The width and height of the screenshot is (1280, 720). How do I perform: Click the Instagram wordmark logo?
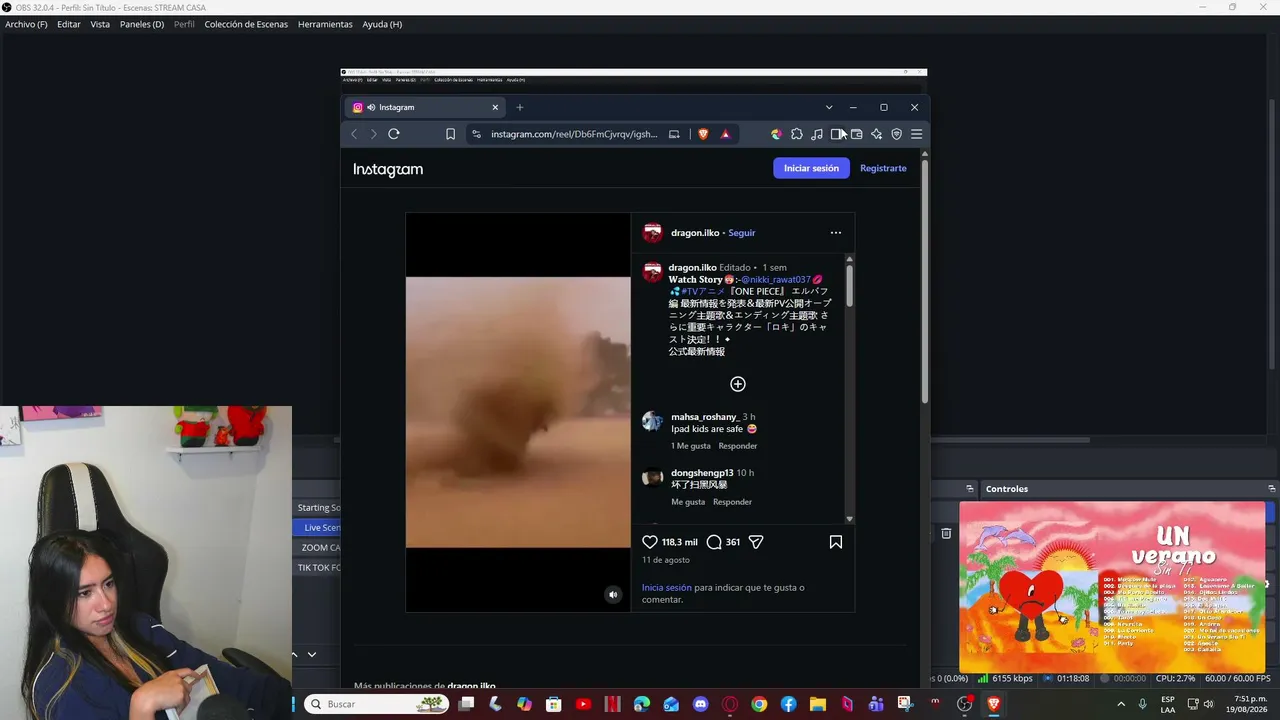click(x=388, y=169)
